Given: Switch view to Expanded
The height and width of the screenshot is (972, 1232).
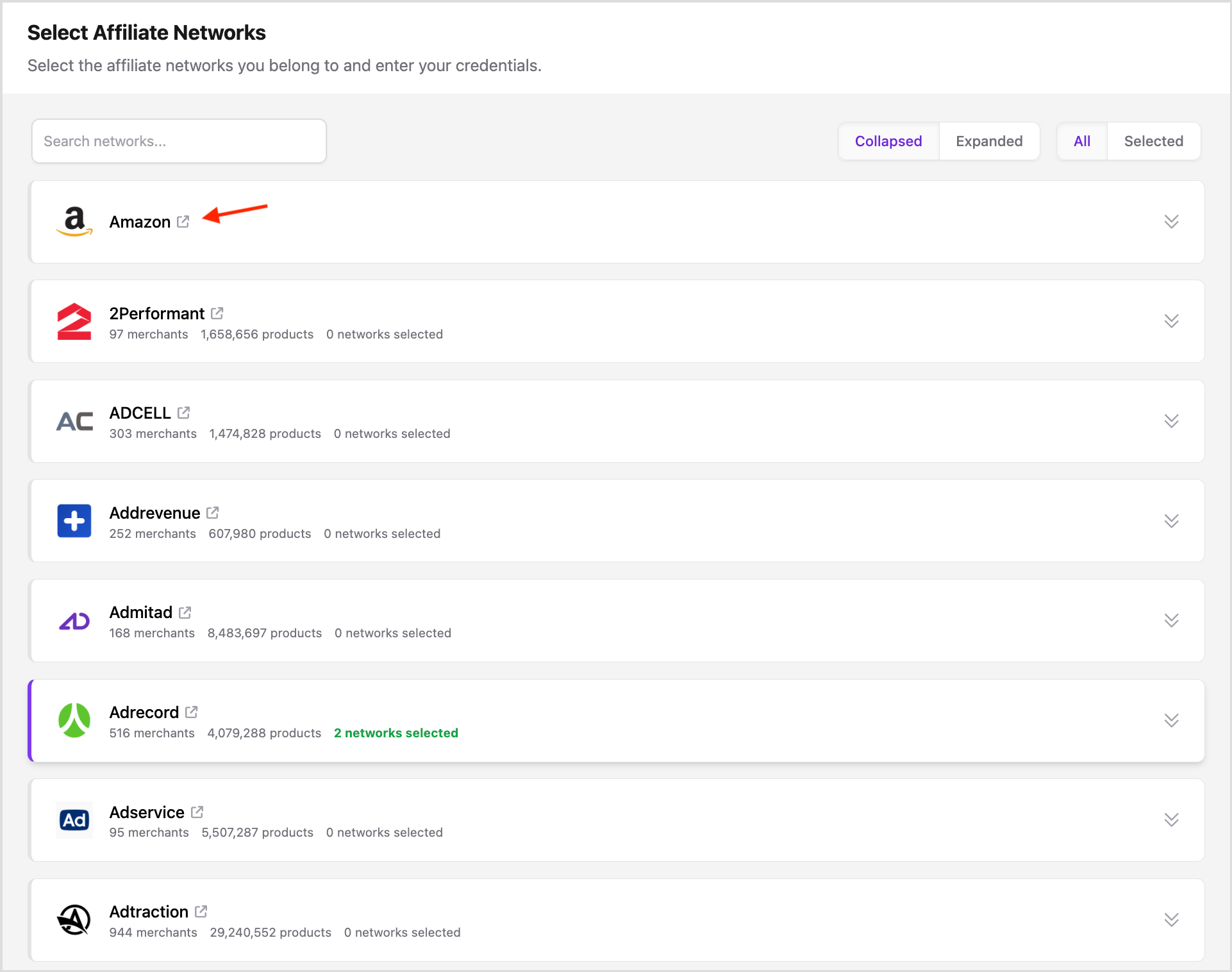Looking at the screenshot, I should pyautogui.click(x=989, y=141).
